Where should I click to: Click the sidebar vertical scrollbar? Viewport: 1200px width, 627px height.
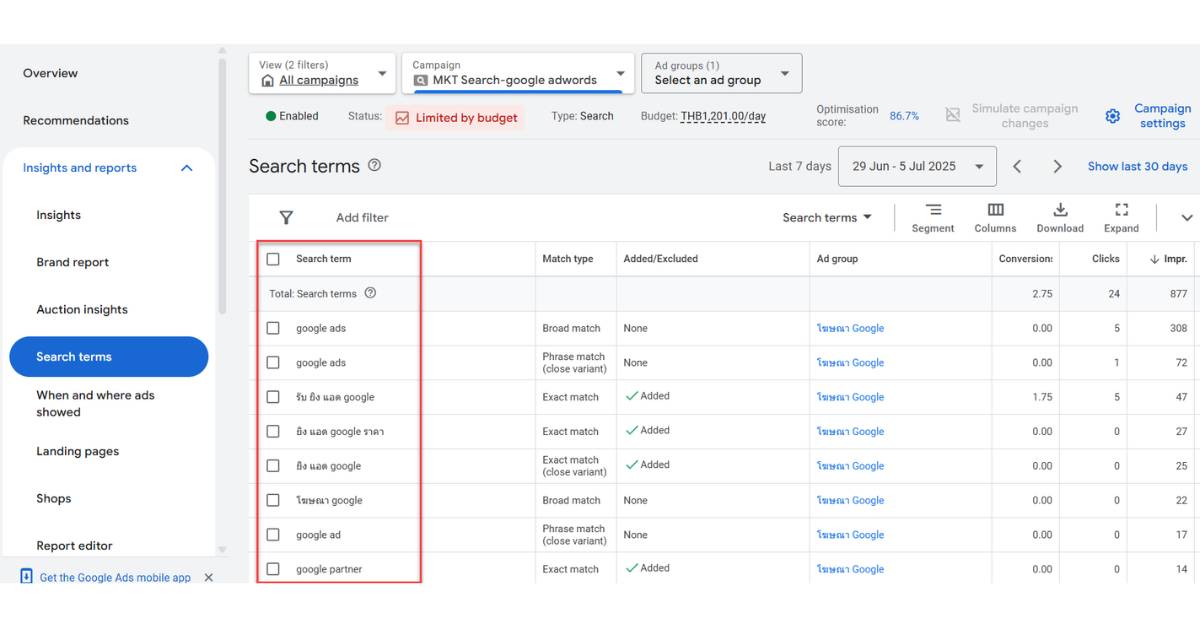click(x=222, y=185)
